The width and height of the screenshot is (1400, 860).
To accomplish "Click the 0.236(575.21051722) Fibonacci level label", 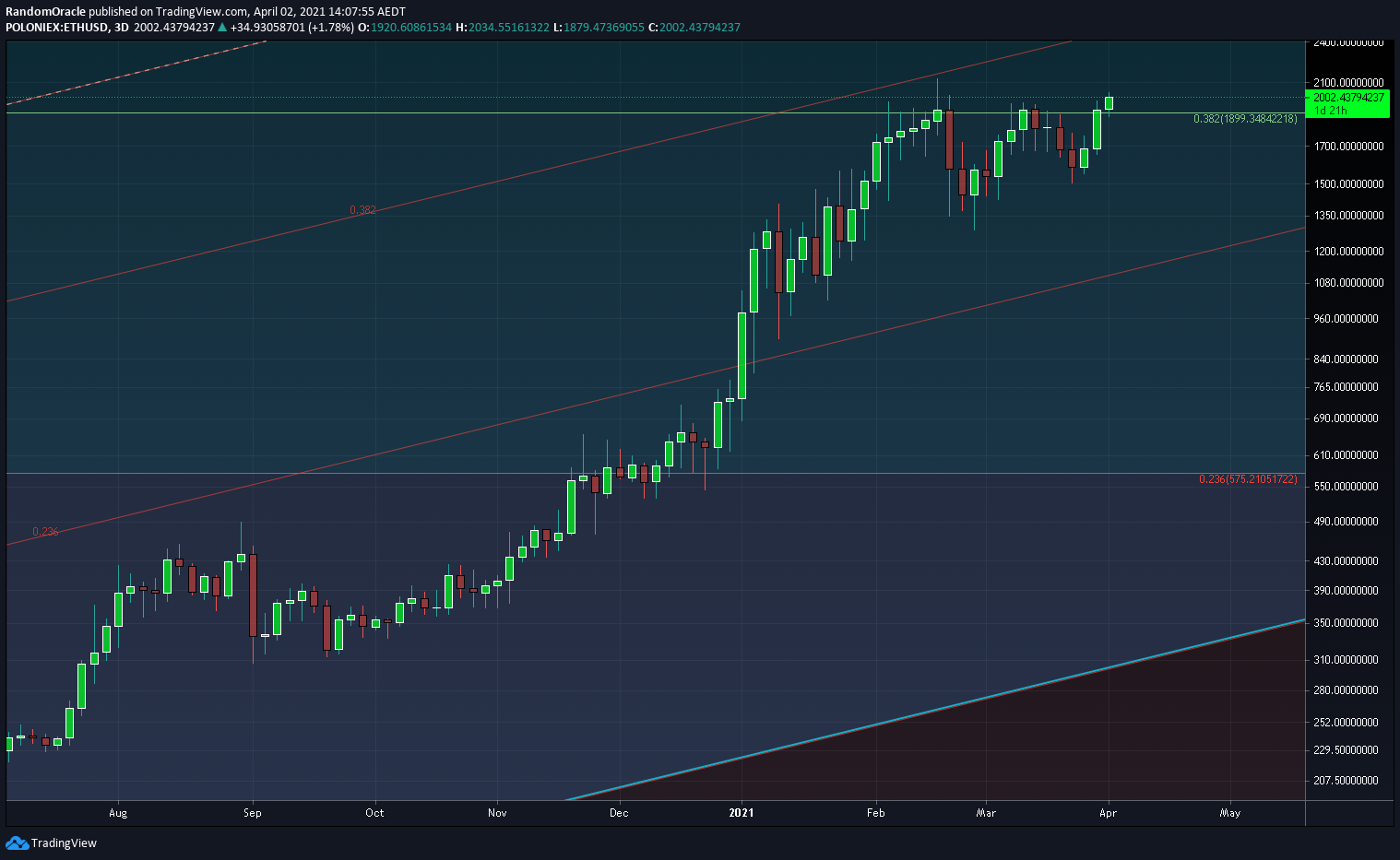I will tap(1248, 479).
